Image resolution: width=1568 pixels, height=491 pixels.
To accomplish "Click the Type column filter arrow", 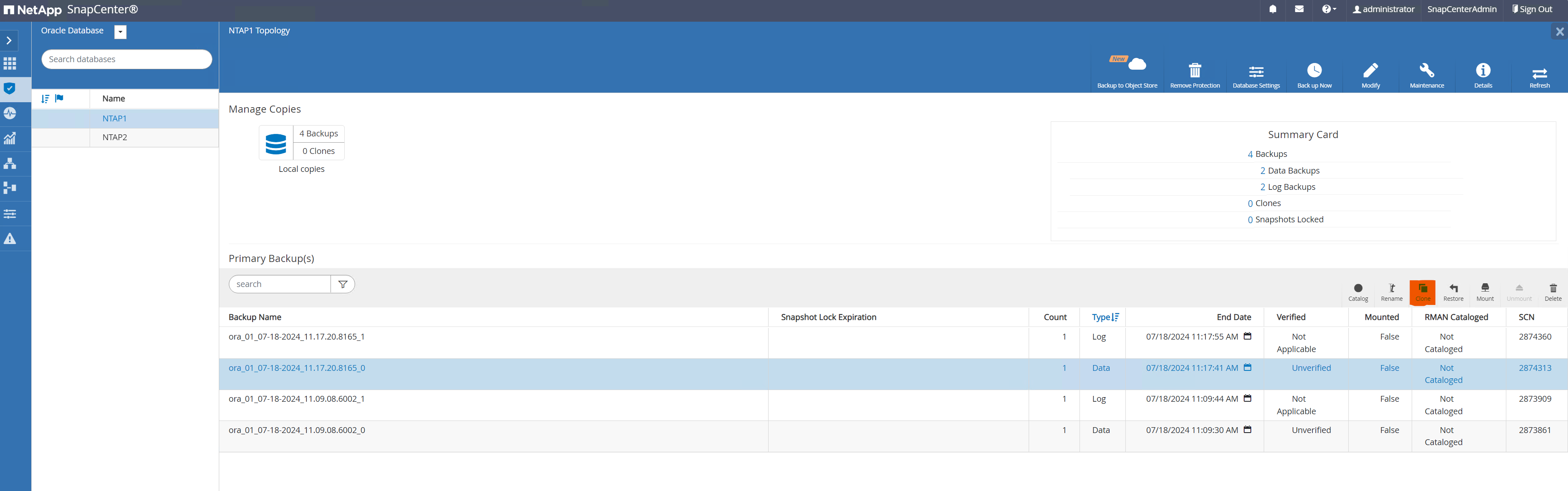I will point(1116,317).
